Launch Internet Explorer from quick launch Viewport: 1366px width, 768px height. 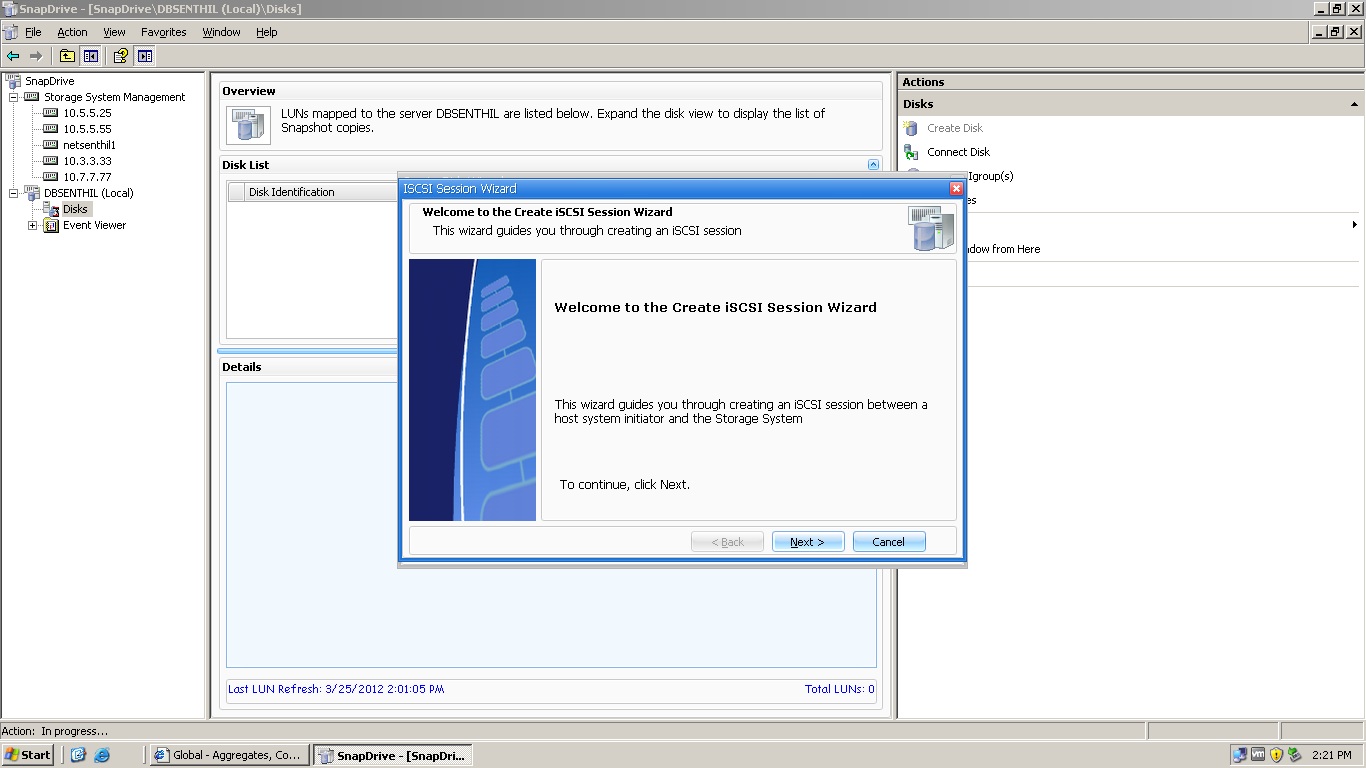click(102, 755)
